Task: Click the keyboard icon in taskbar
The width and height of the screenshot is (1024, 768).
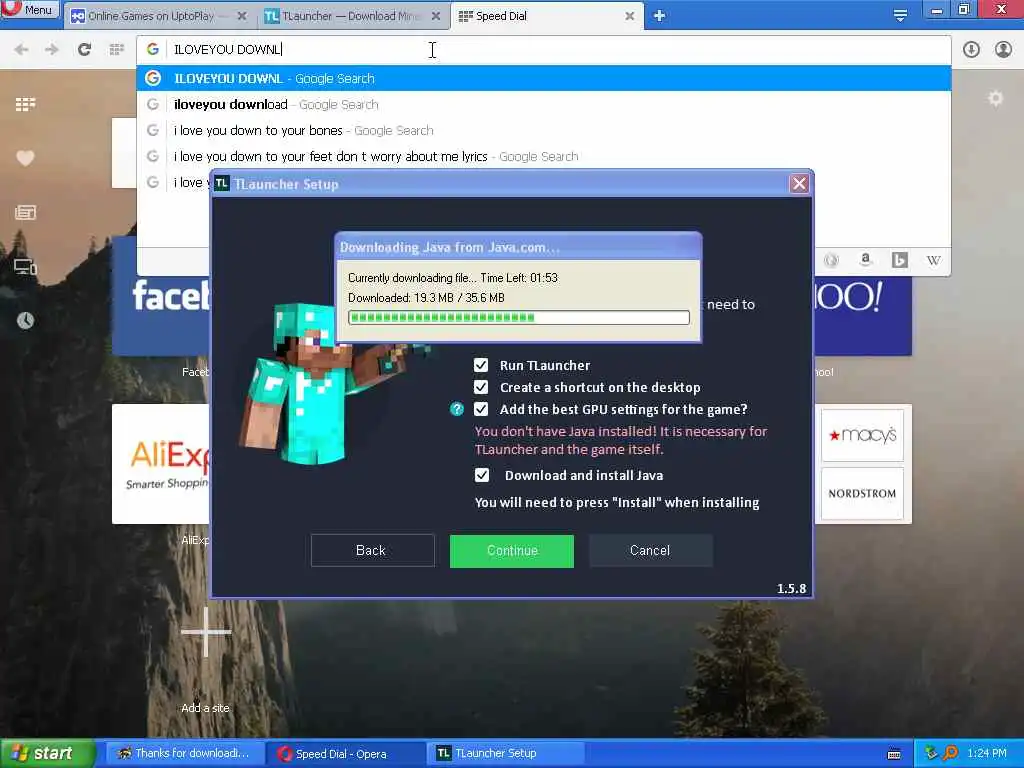Action: click(894, 754)
